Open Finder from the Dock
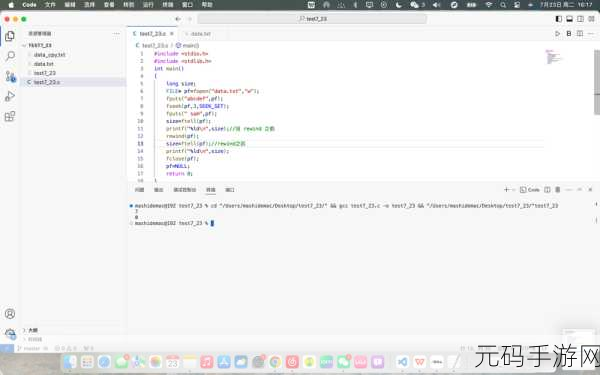600x375 pixels. tap(70, 361)
